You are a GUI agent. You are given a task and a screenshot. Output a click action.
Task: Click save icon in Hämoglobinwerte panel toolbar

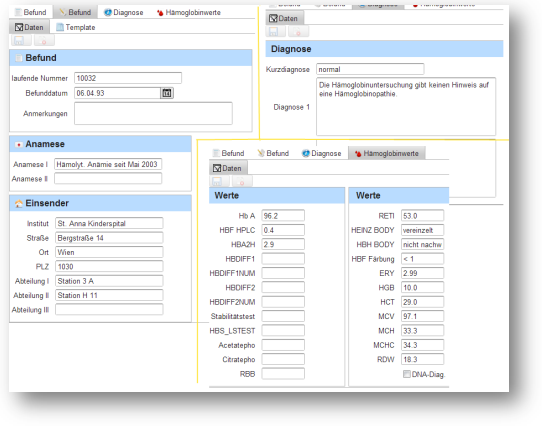coord(219,181)
